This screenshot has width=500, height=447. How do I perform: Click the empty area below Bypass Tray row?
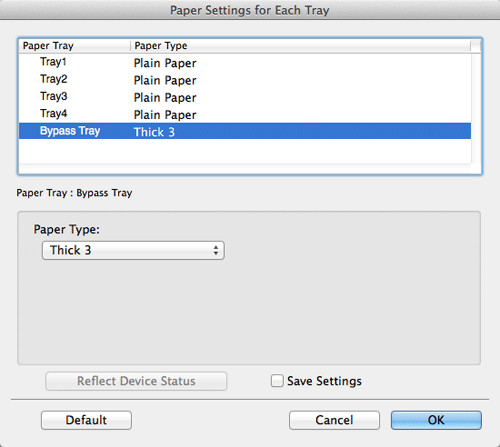(245, 151)
